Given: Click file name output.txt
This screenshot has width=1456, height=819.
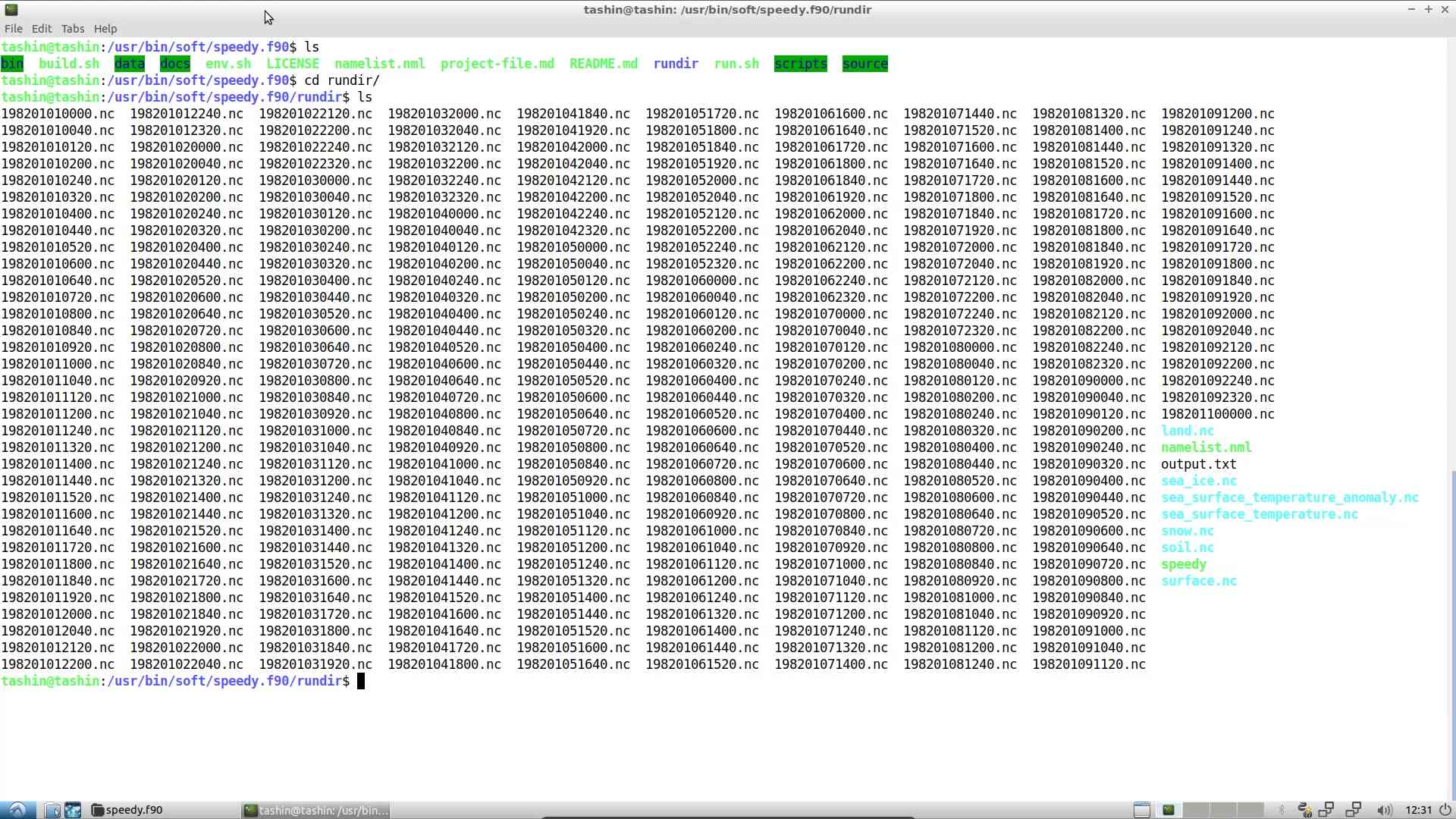Looking at the screenshot, I should tap(1198, 464).
